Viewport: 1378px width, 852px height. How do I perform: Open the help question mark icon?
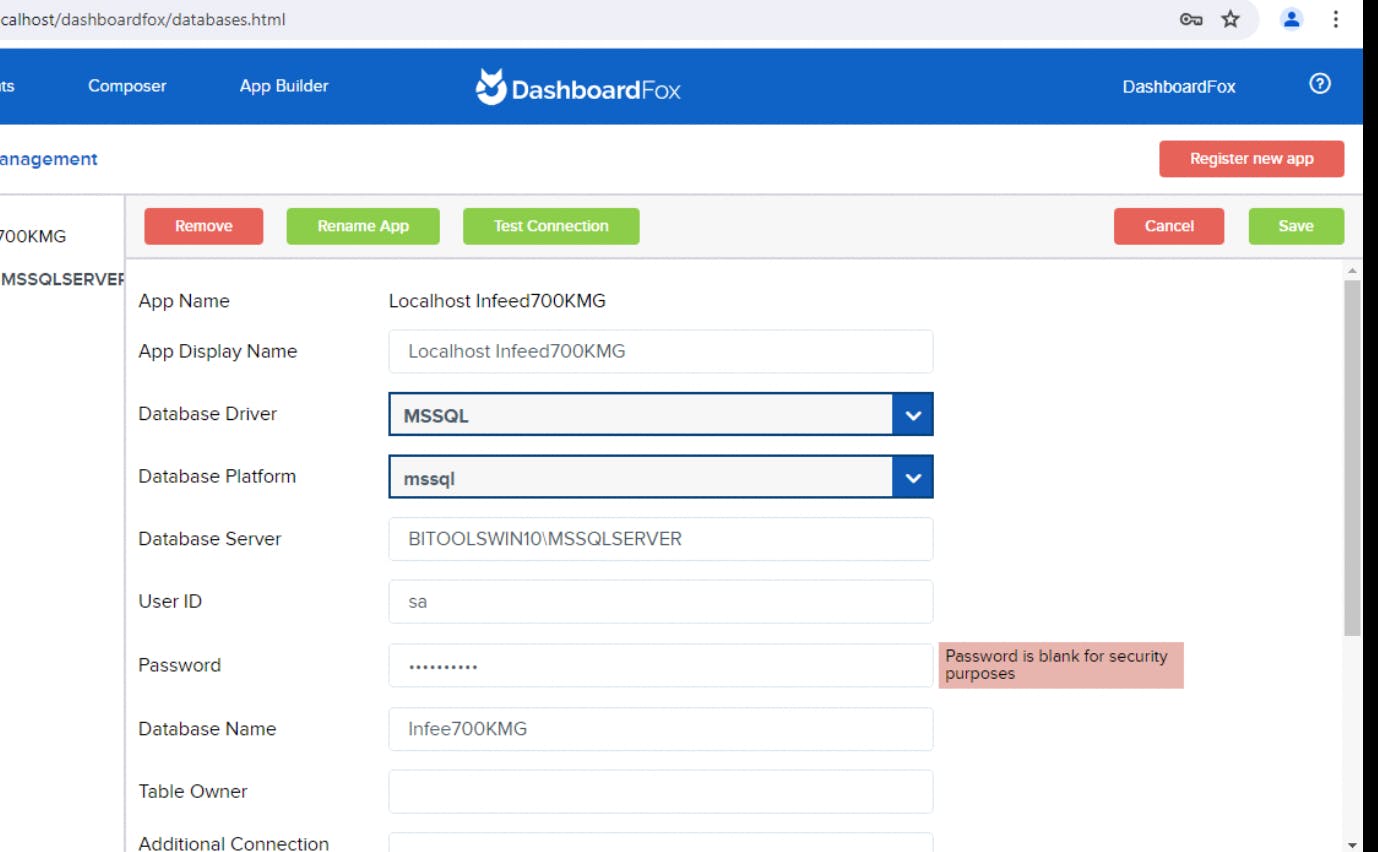1319,85
